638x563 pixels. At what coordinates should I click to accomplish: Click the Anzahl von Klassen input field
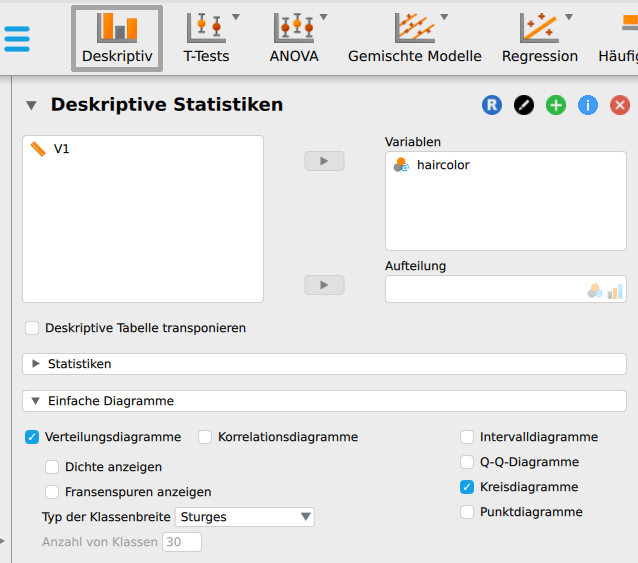tap(182, 542)
